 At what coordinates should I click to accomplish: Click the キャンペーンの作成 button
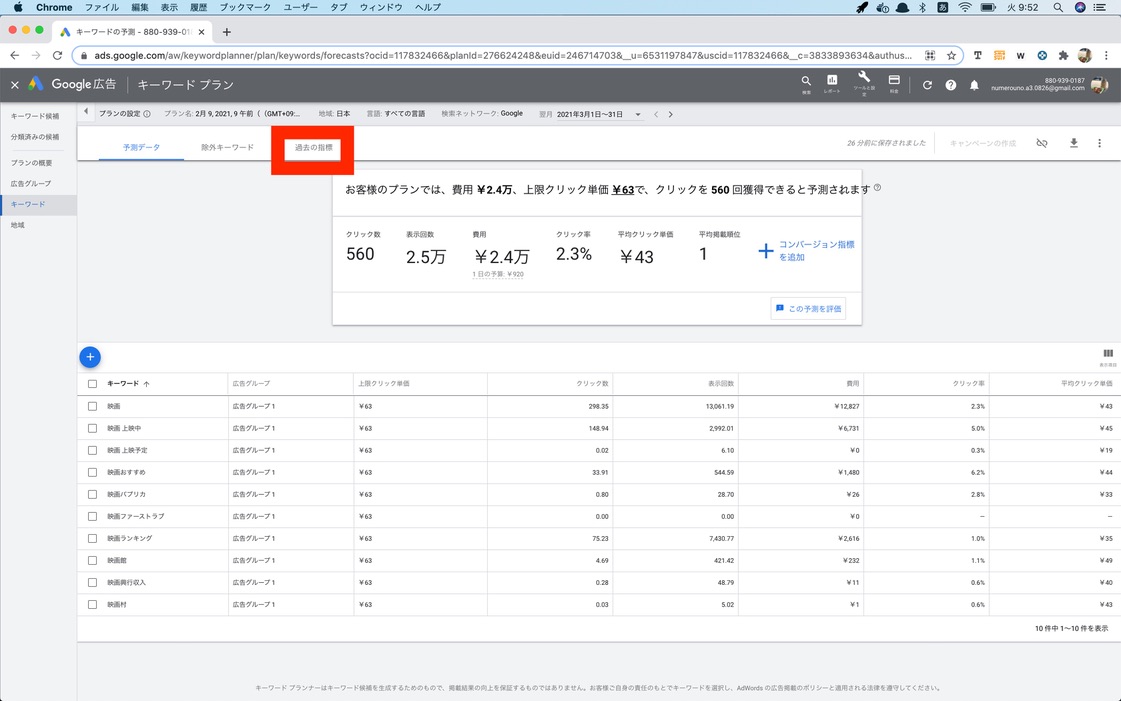pos(982,143)
